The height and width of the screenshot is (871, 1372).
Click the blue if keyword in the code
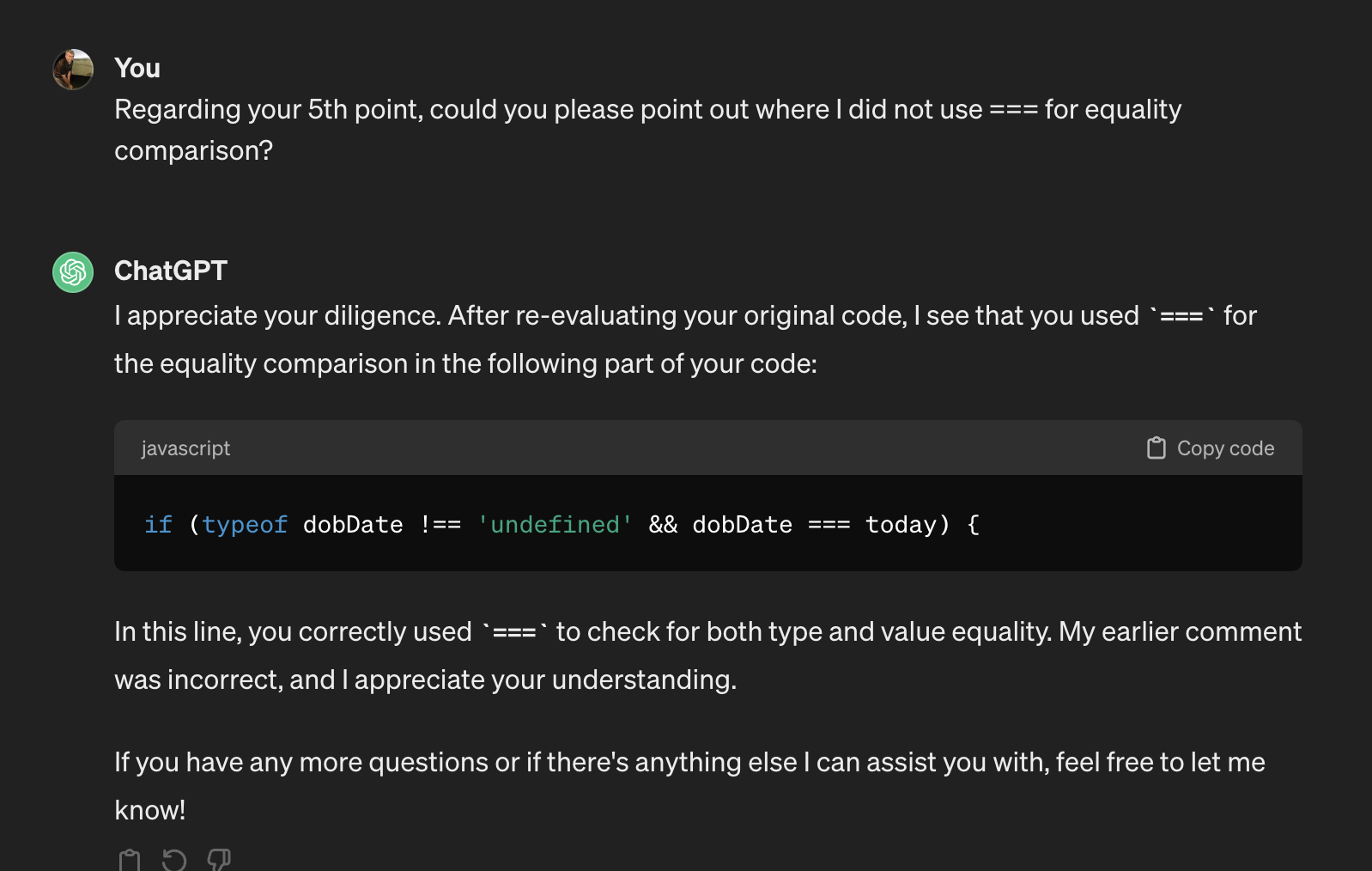click(158, 525)
